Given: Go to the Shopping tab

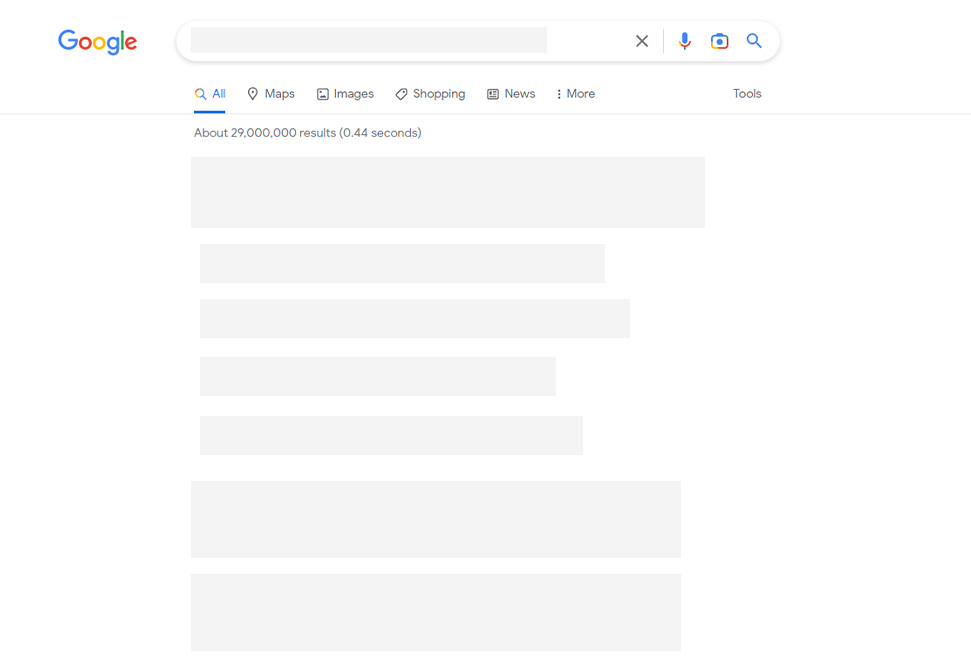Looking at the screenshot, I should pyautogui.click(x=430, y=94).
